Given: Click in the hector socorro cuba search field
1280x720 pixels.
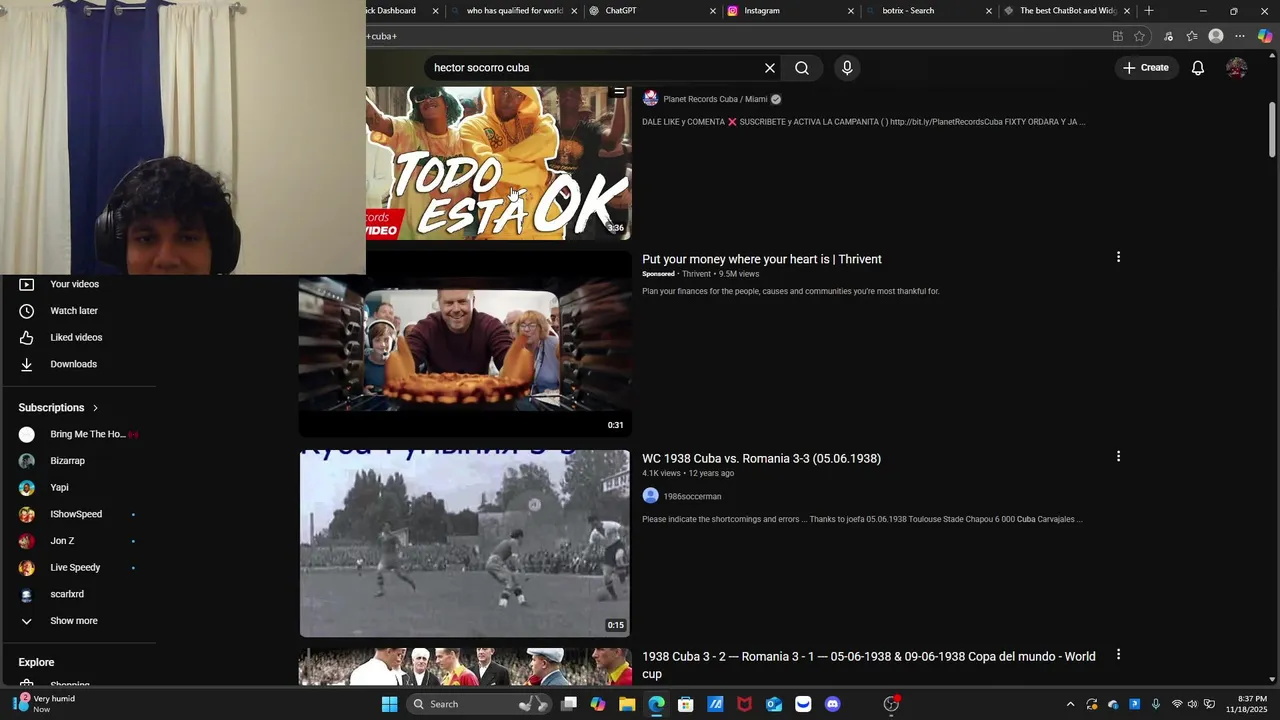Looking at the screenshot, I should tap(595, 68).
